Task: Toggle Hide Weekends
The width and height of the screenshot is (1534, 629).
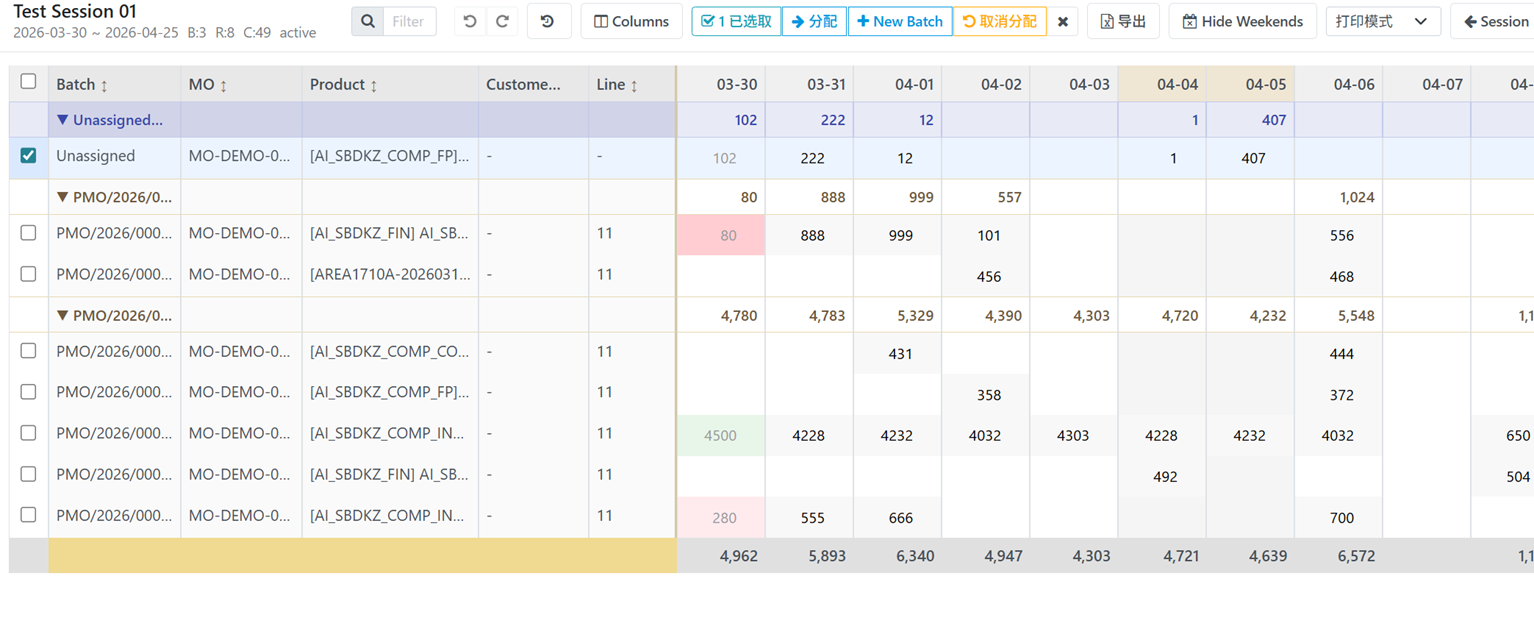Action: 1242,21
